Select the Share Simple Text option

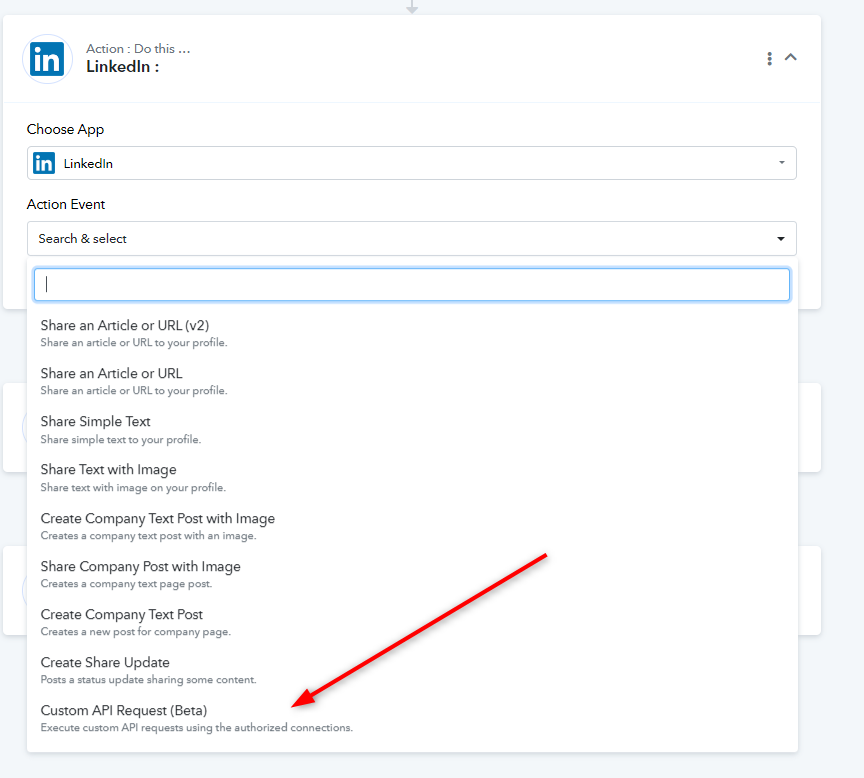412,429
